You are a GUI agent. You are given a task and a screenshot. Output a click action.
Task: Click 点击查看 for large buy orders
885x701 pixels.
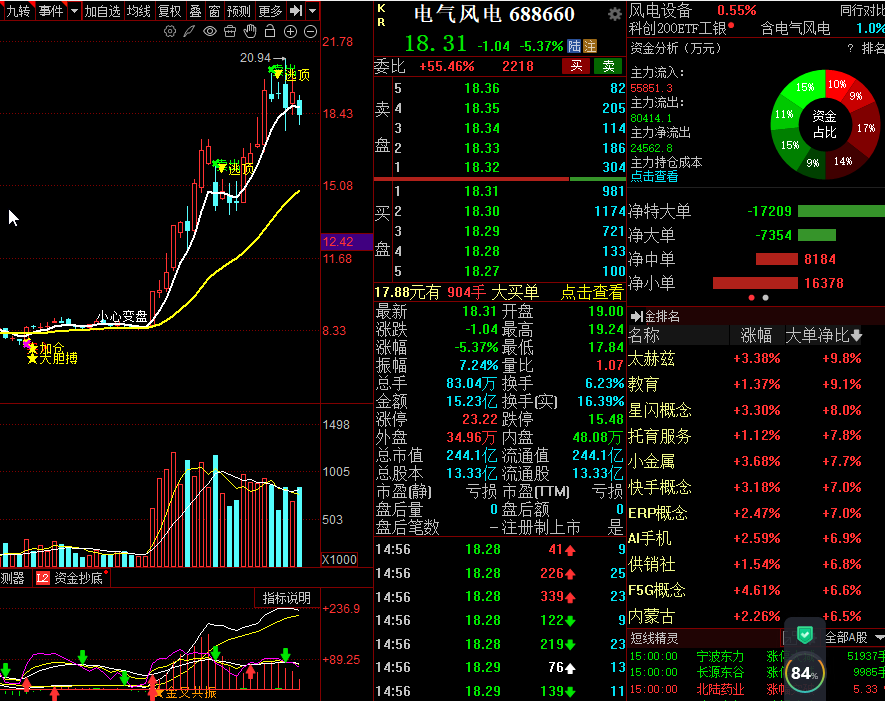point(592,292)
